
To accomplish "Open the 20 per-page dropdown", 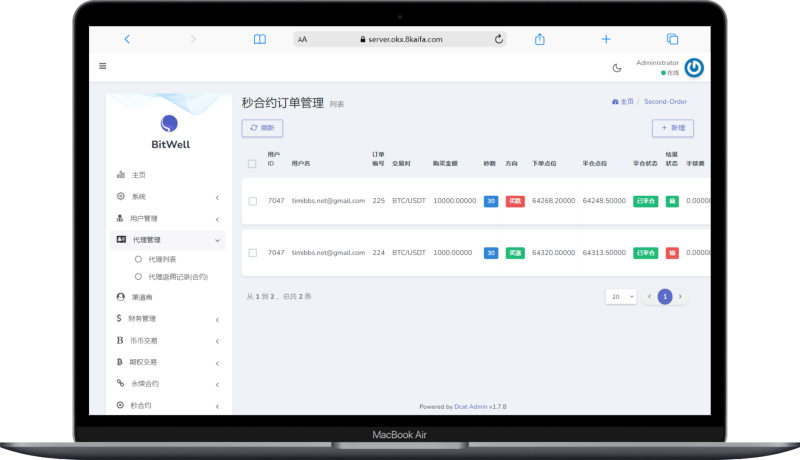I will point(620,297).
